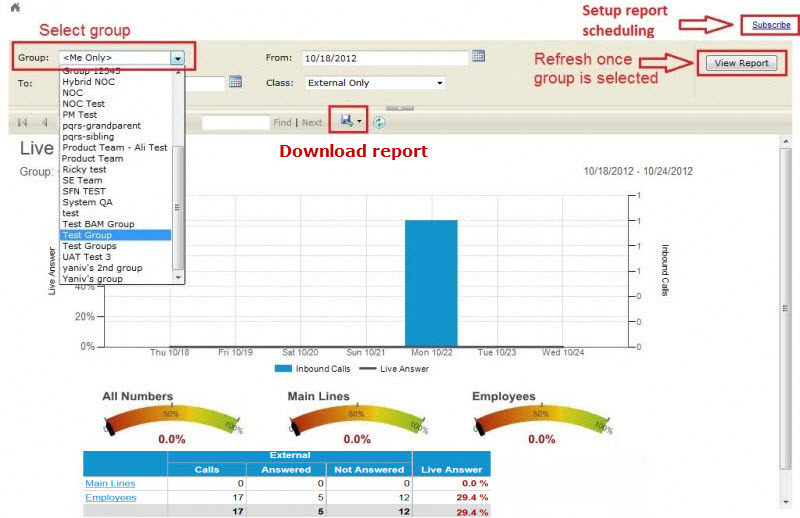Click the Subscribe link

pyautogui.click(x=771, y=24)
